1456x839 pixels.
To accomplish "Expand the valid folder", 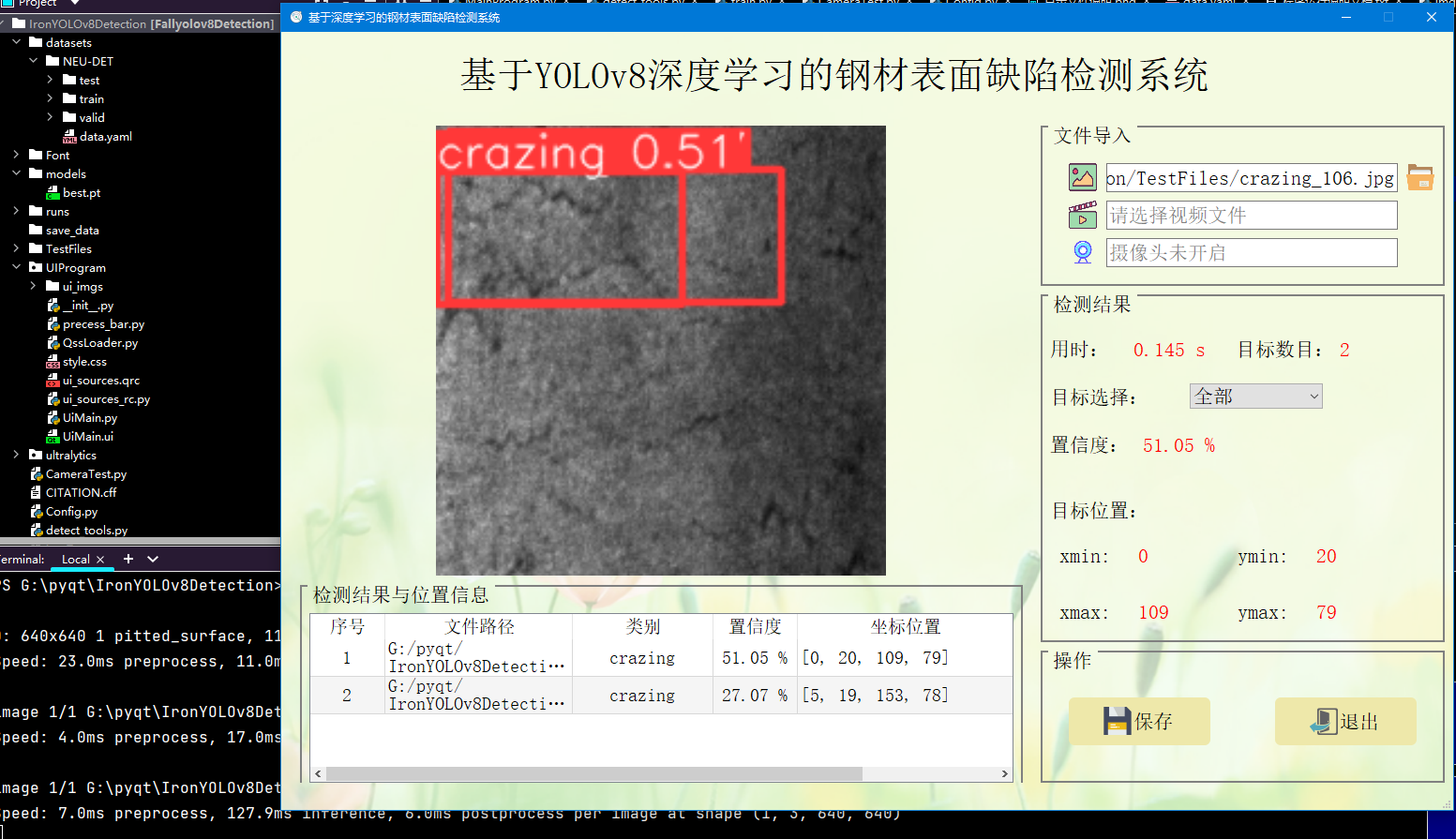I will pos(51,117).
